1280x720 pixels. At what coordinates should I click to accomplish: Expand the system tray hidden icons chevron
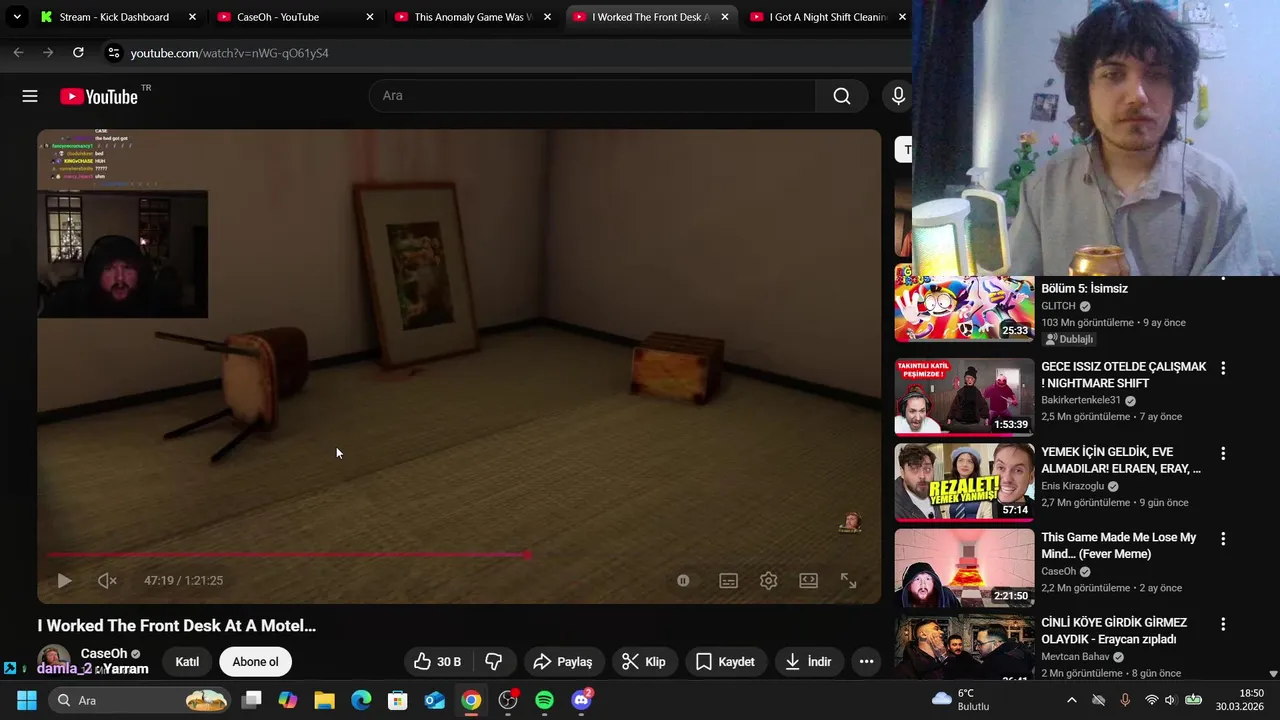1072,700
